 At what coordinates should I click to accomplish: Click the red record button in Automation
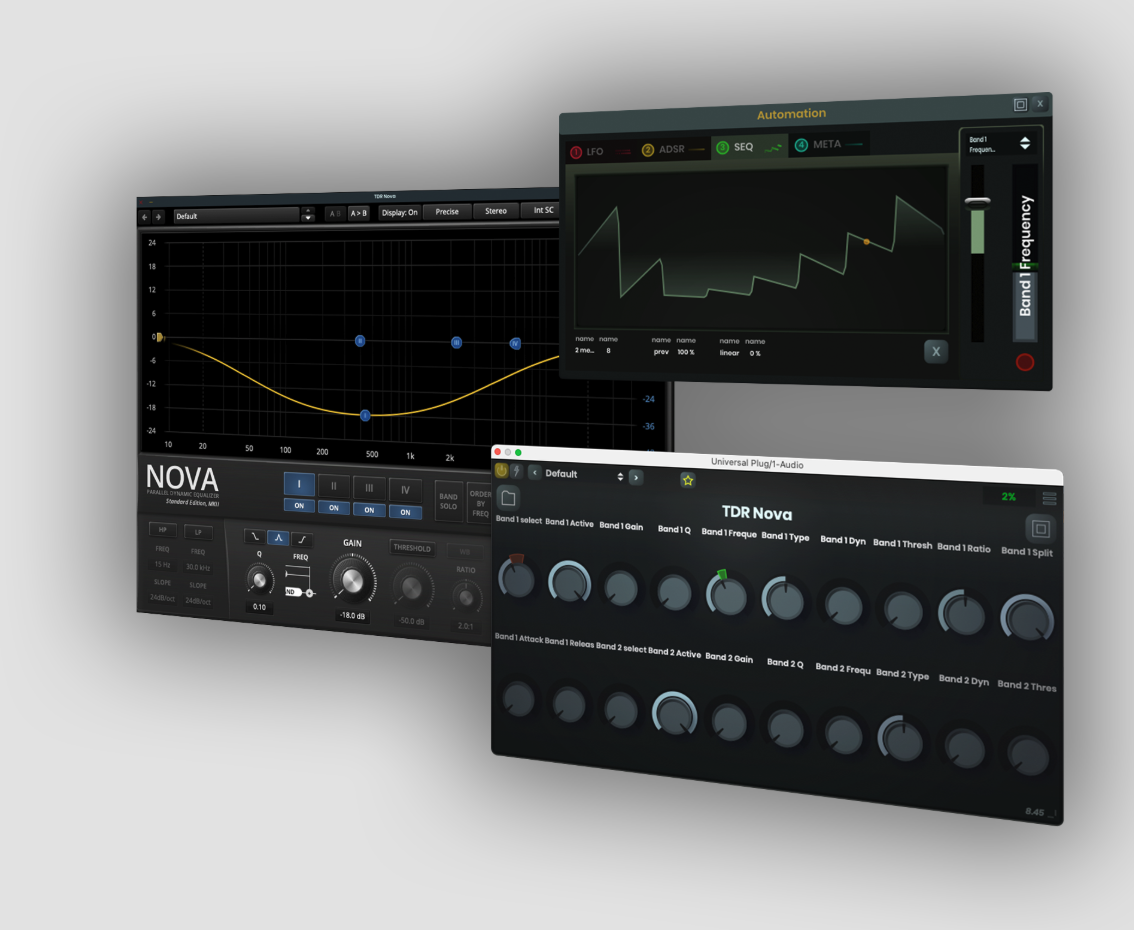pyautogui.click(x=1025, y=362)
